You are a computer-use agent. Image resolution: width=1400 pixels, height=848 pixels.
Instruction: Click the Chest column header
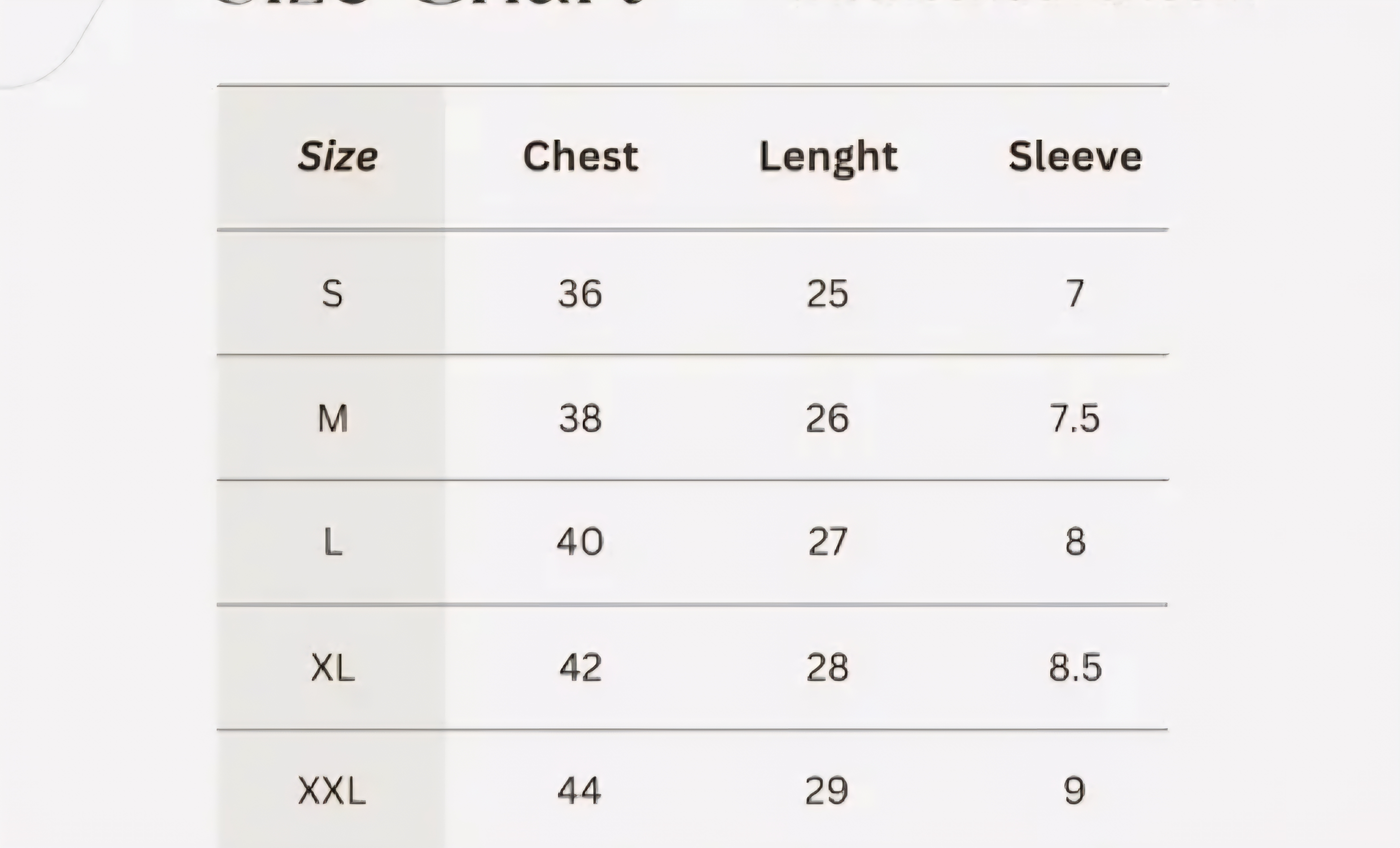[x=580, y=156]
